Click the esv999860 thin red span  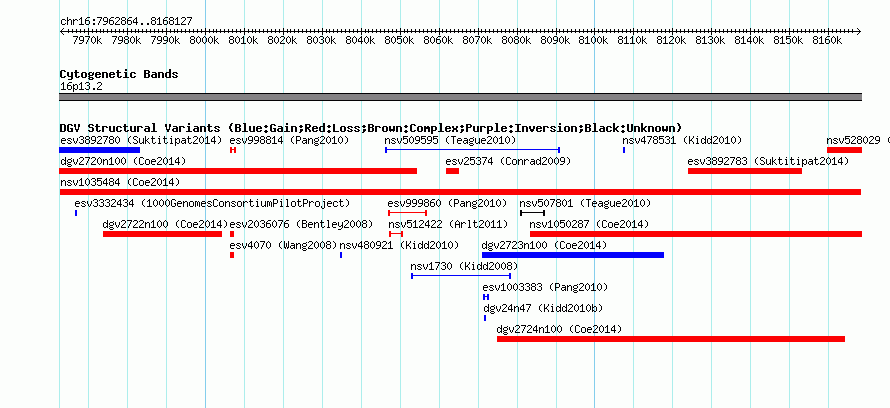tap(408, 213)
